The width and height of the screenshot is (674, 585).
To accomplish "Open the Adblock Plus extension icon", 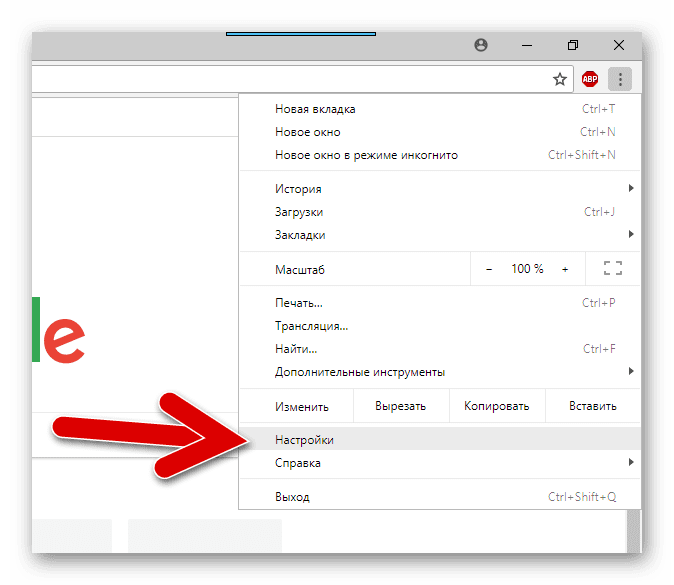I will (590, 79).
